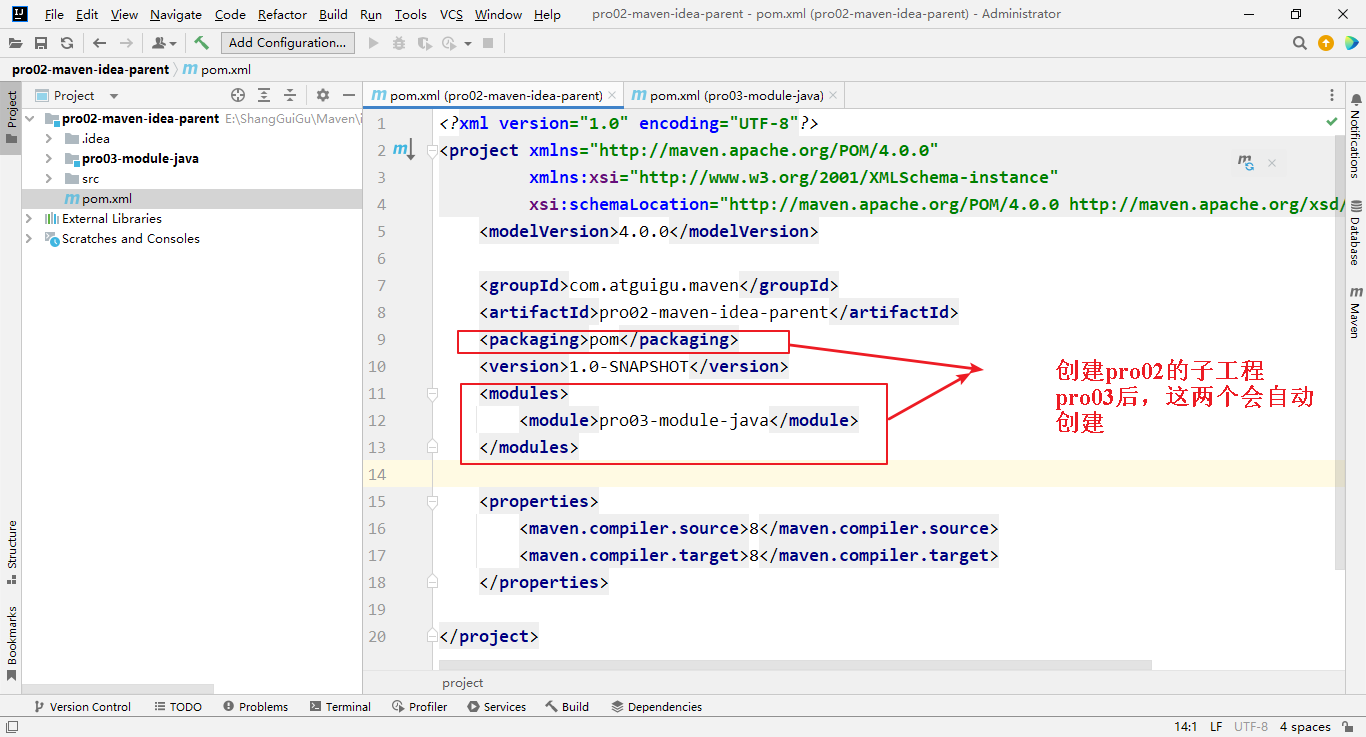Screen dimensions: 1366x737
Task: Collapse the modules tag fold marker at line 11
Action: pyautogui.click(x=433, y=394)
